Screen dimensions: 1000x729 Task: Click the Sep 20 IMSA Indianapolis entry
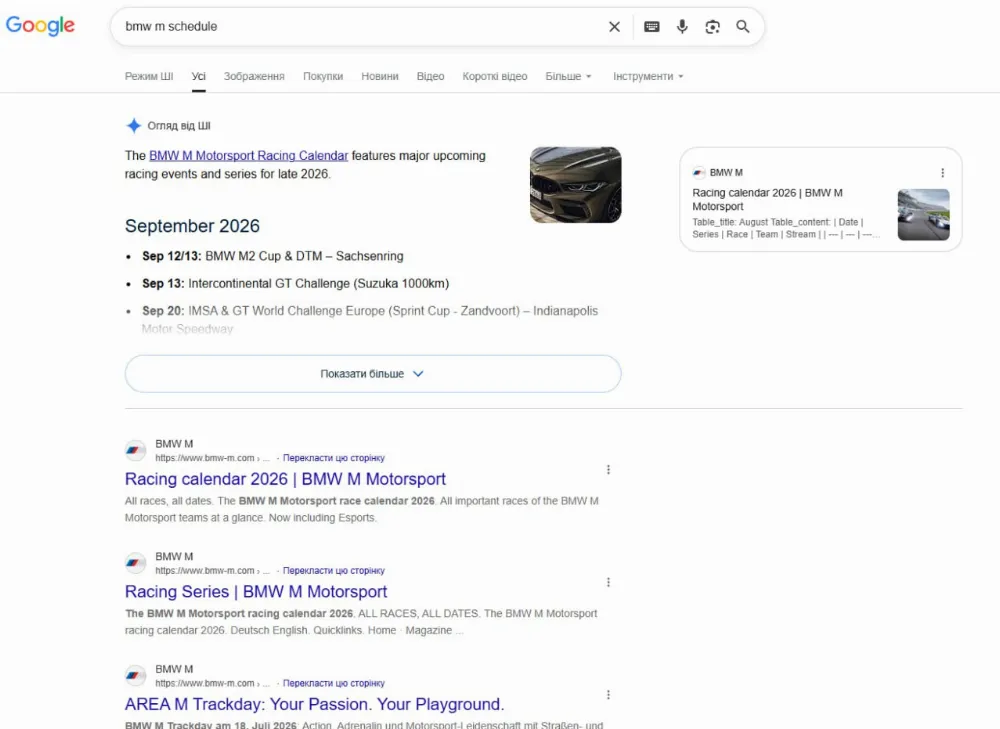click(370, 320)
